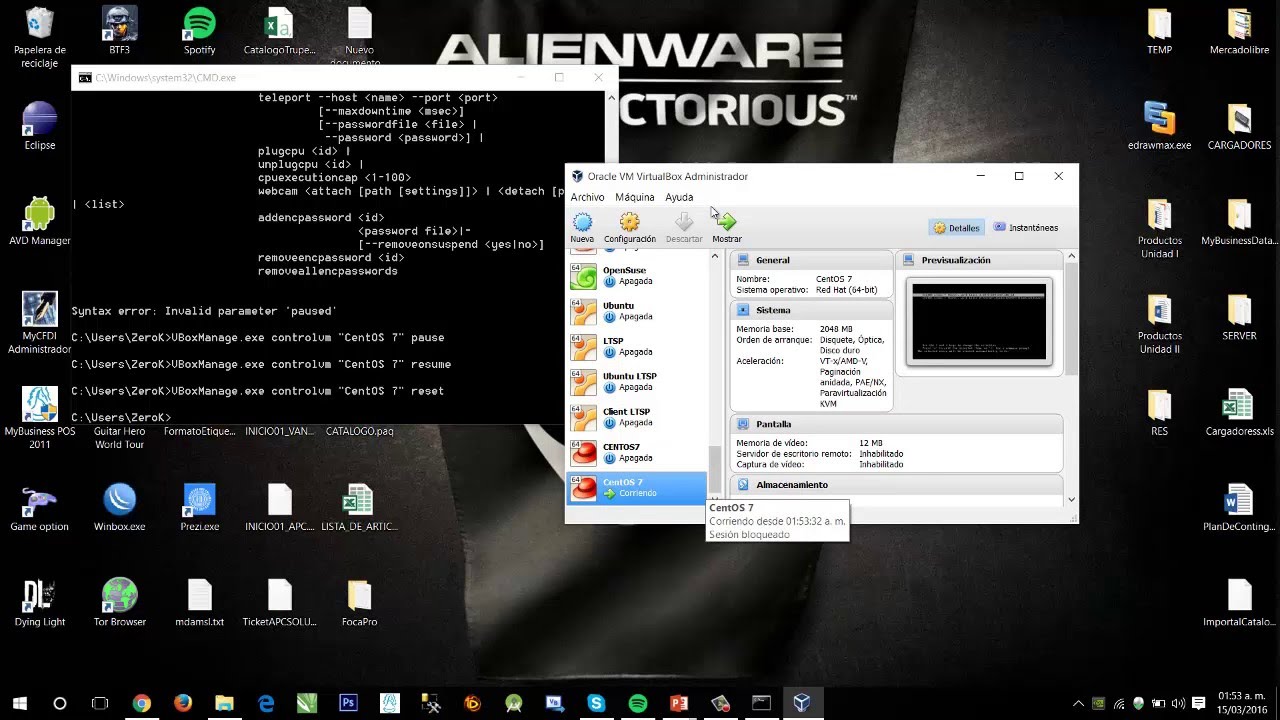Open the TEMP desktop folder
Image resolution: width=1280 pixels, height=720 pixels.
pos(1159,31)
